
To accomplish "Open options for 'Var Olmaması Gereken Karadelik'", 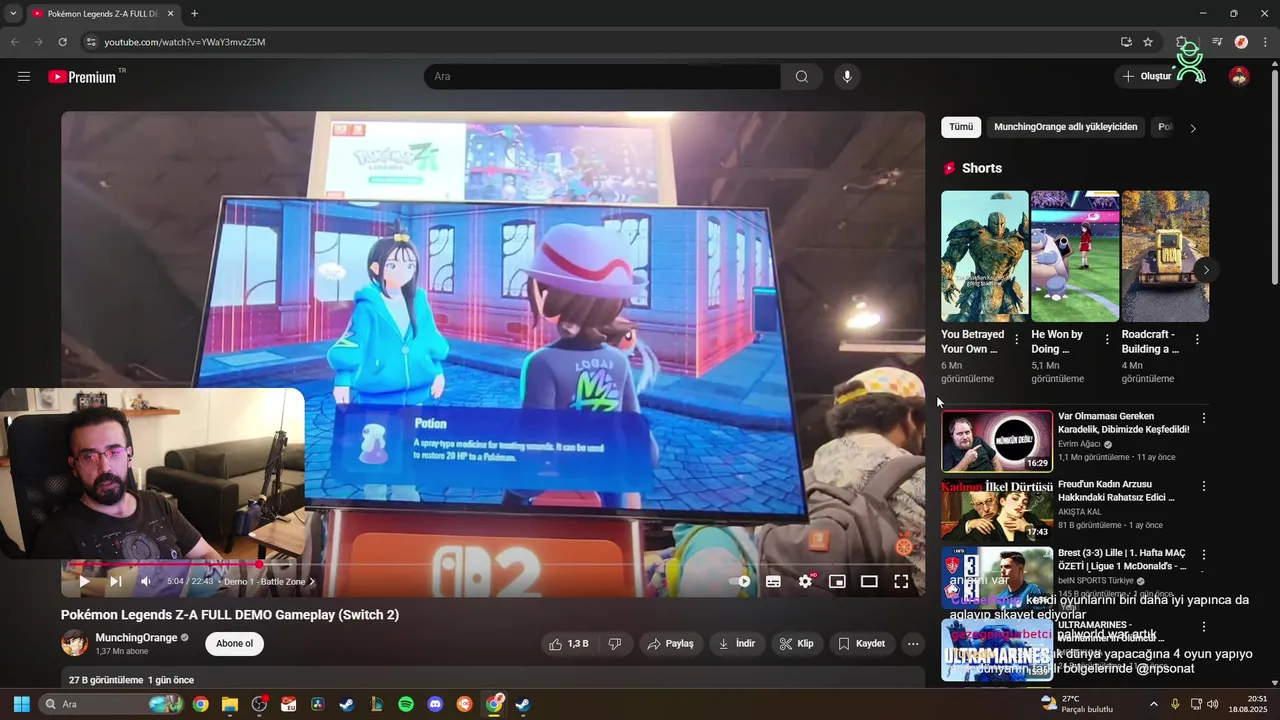I will point(1204,418).
